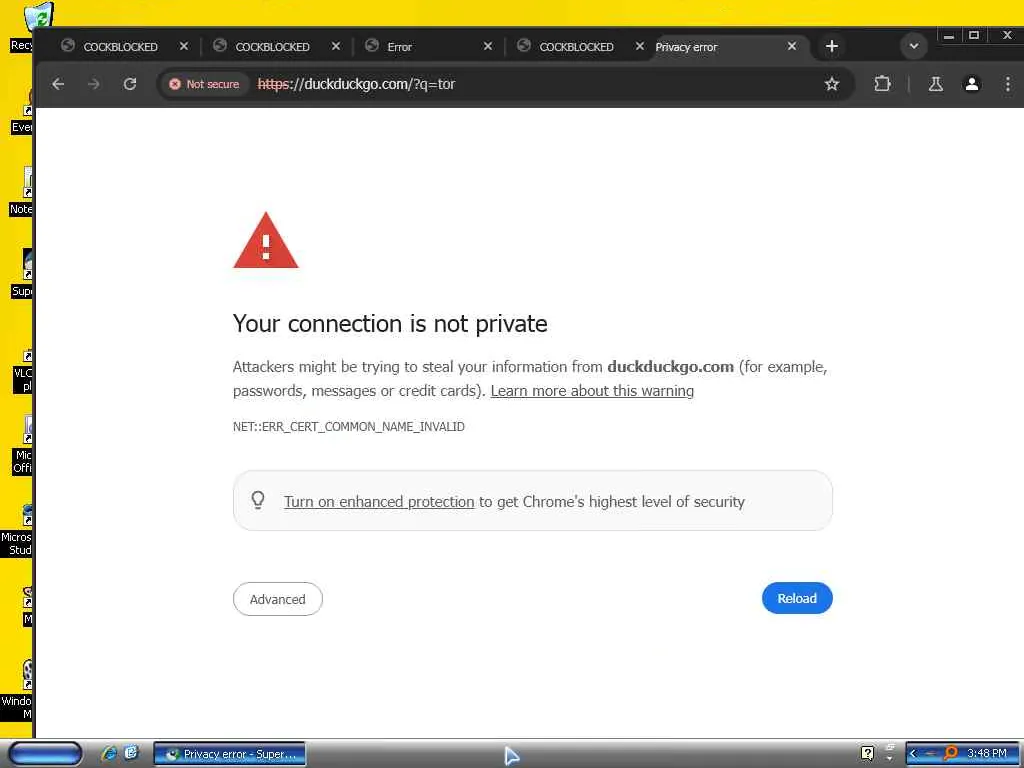
Task: Click the lightbulb icon in the protection tip
Action: 258,500
